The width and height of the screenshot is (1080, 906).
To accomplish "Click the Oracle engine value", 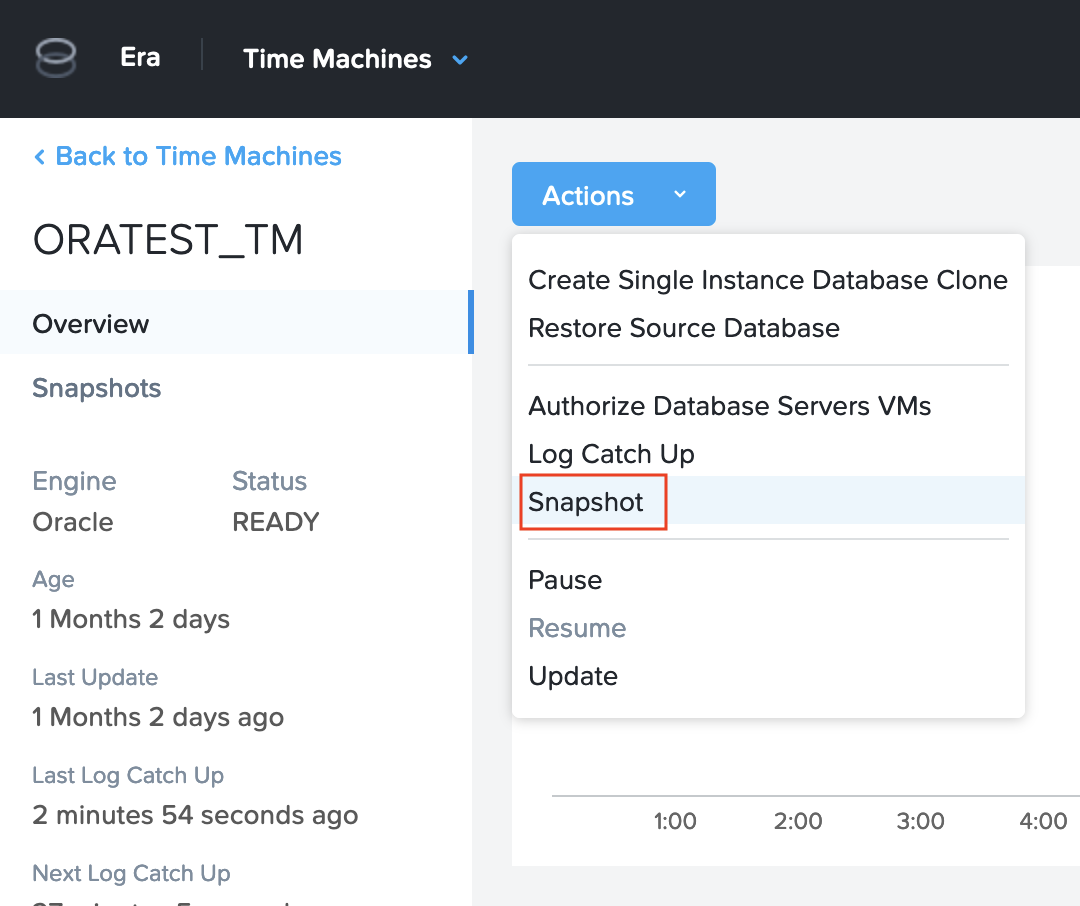I will 72,522.
